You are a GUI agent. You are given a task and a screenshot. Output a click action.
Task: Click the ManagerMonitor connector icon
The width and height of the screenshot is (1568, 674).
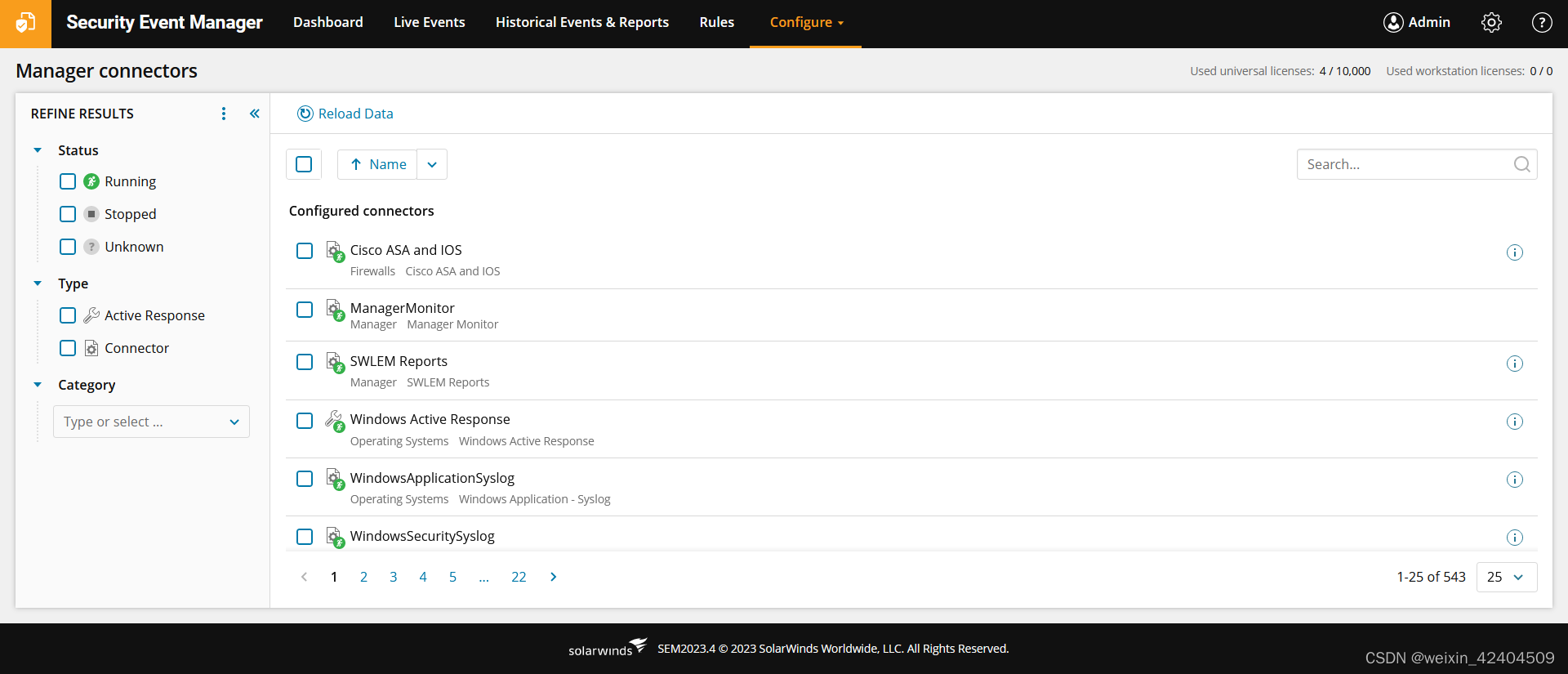pyautogui.click(x=335, y=309)
